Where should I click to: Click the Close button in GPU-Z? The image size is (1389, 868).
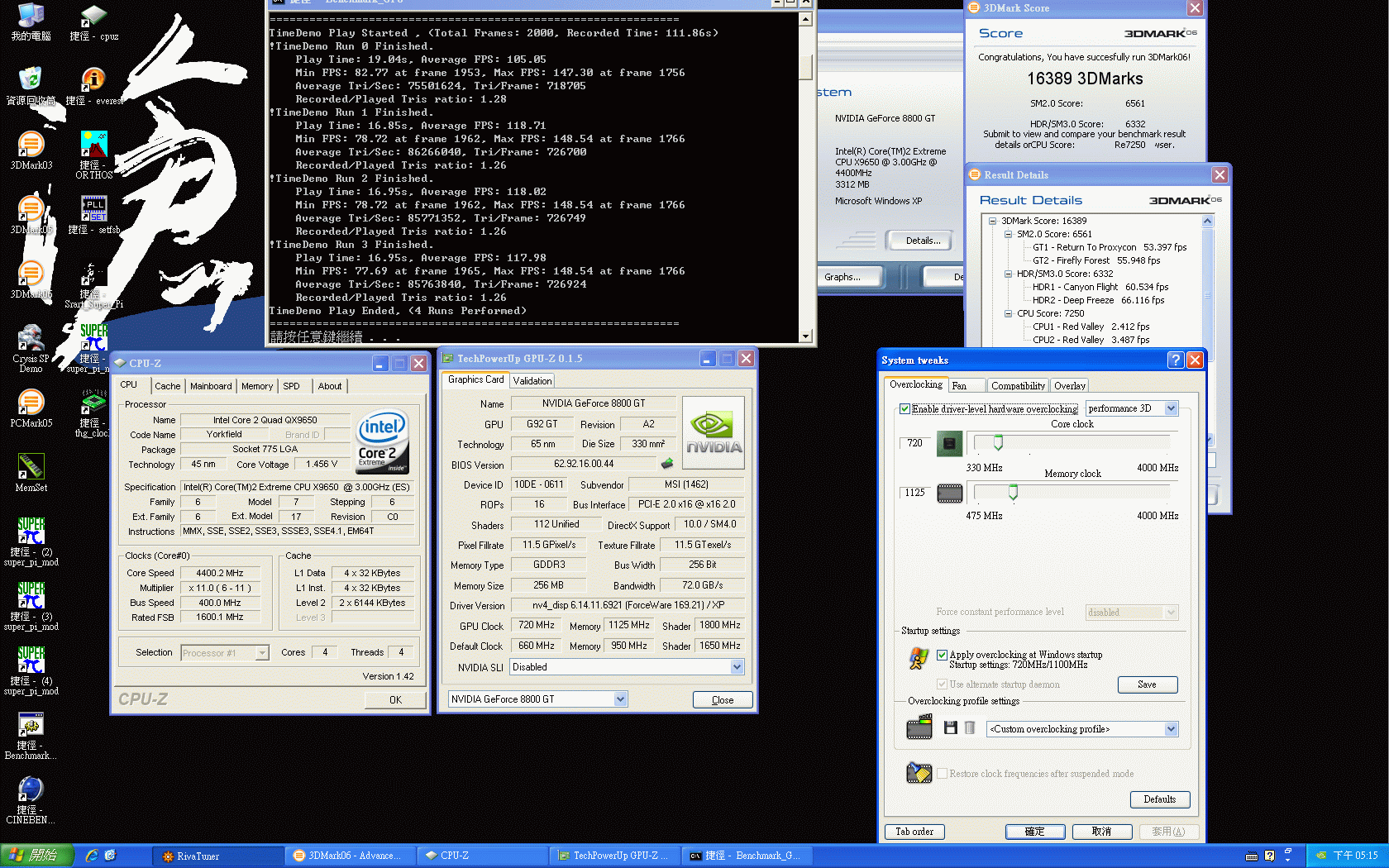[x=723, y=699]
